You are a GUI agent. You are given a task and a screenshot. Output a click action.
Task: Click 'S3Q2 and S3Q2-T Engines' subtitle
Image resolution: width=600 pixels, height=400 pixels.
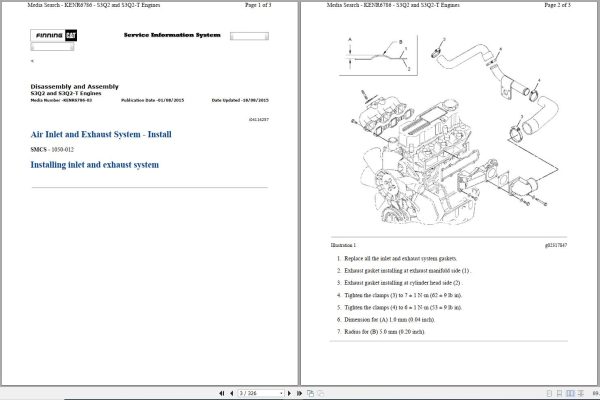[x=66, y=93]
